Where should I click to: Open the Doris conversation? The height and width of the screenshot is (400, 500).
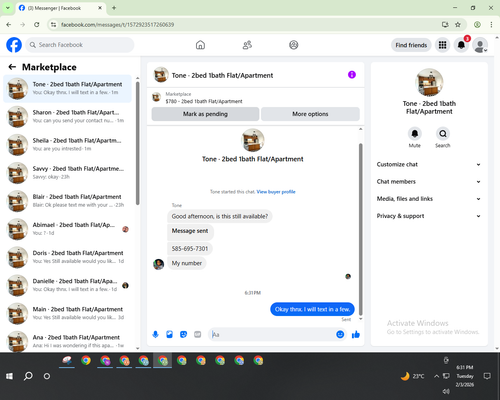(x=67, y=257)
